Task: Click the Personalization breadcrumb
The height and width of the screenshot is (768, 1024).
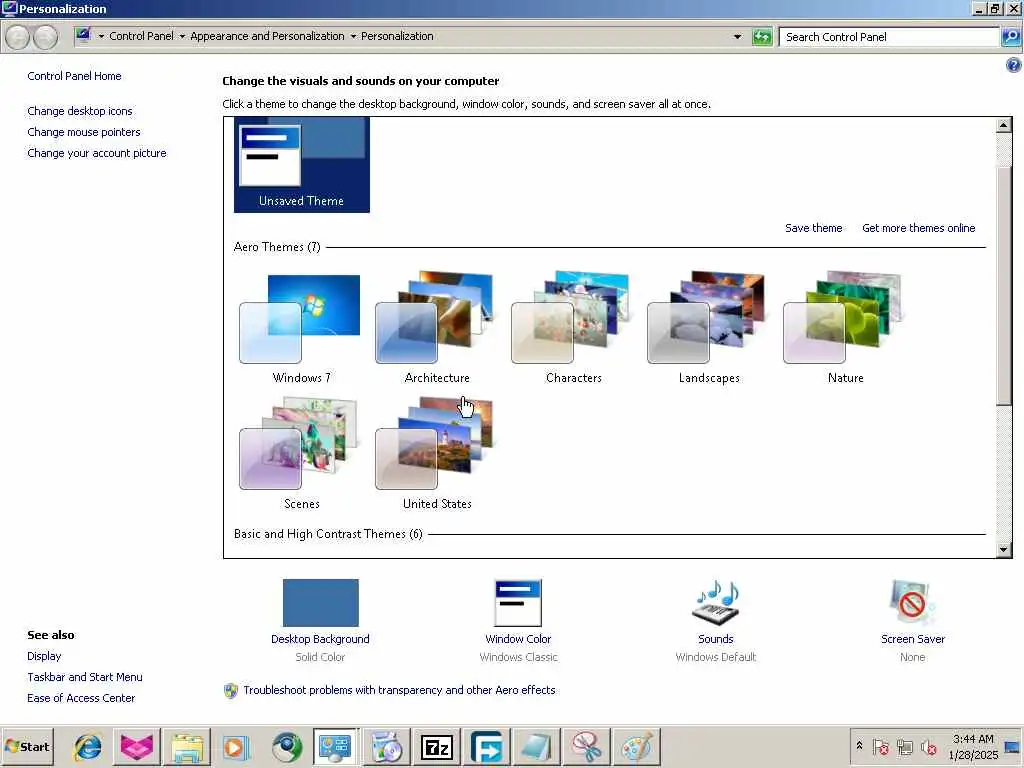Action: pos(397,36)
